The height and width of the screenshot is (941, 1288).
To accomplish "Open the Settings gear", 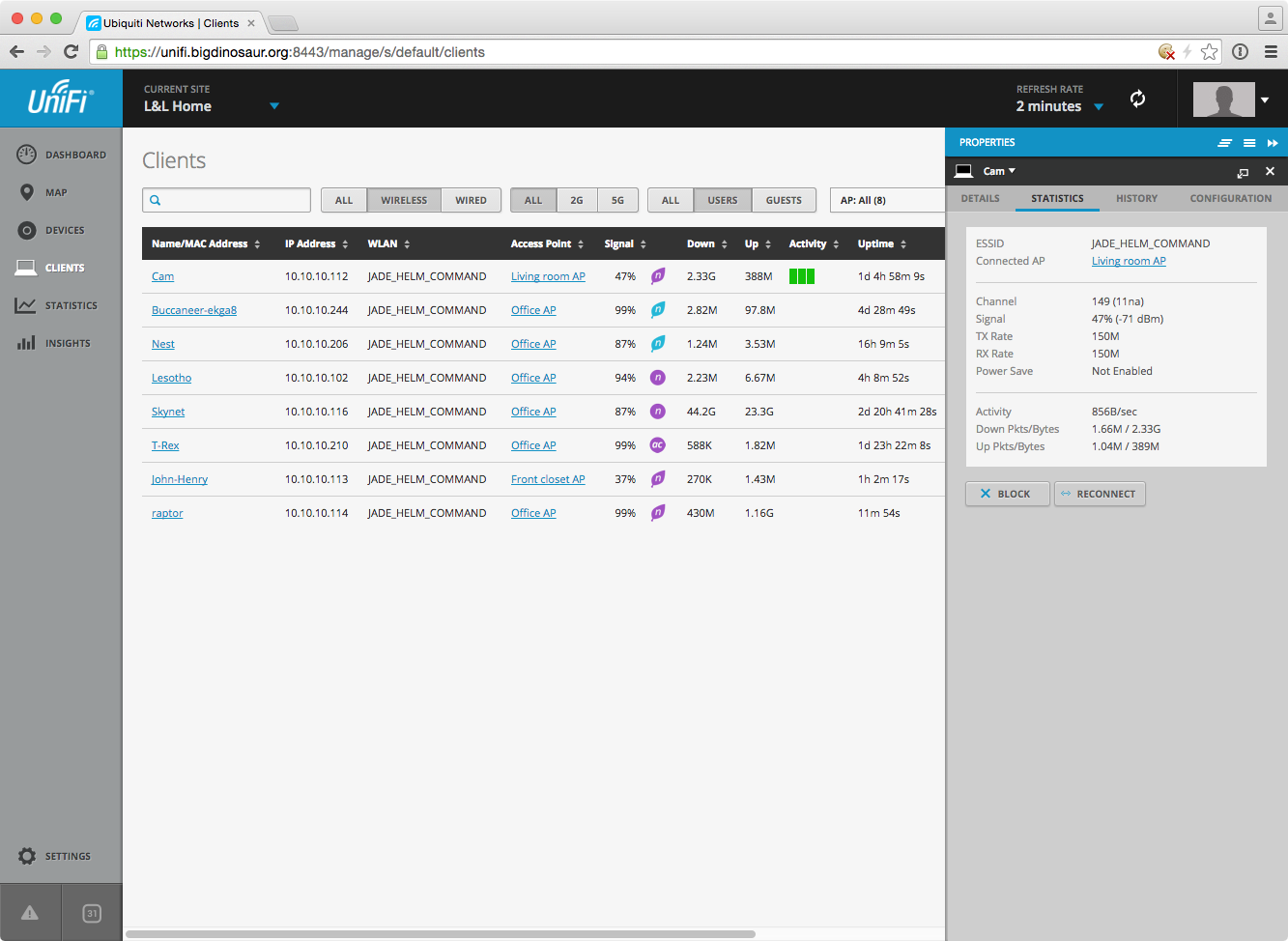I will coord(27,856).
